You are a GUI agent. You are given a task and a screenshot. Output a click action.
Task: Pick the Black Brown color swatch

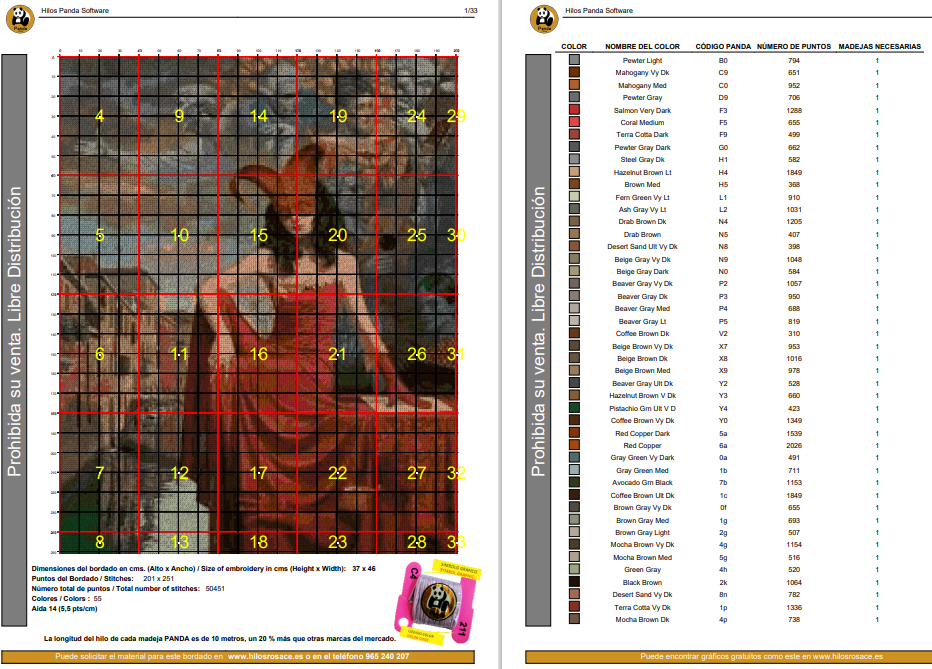coord(574,582)
